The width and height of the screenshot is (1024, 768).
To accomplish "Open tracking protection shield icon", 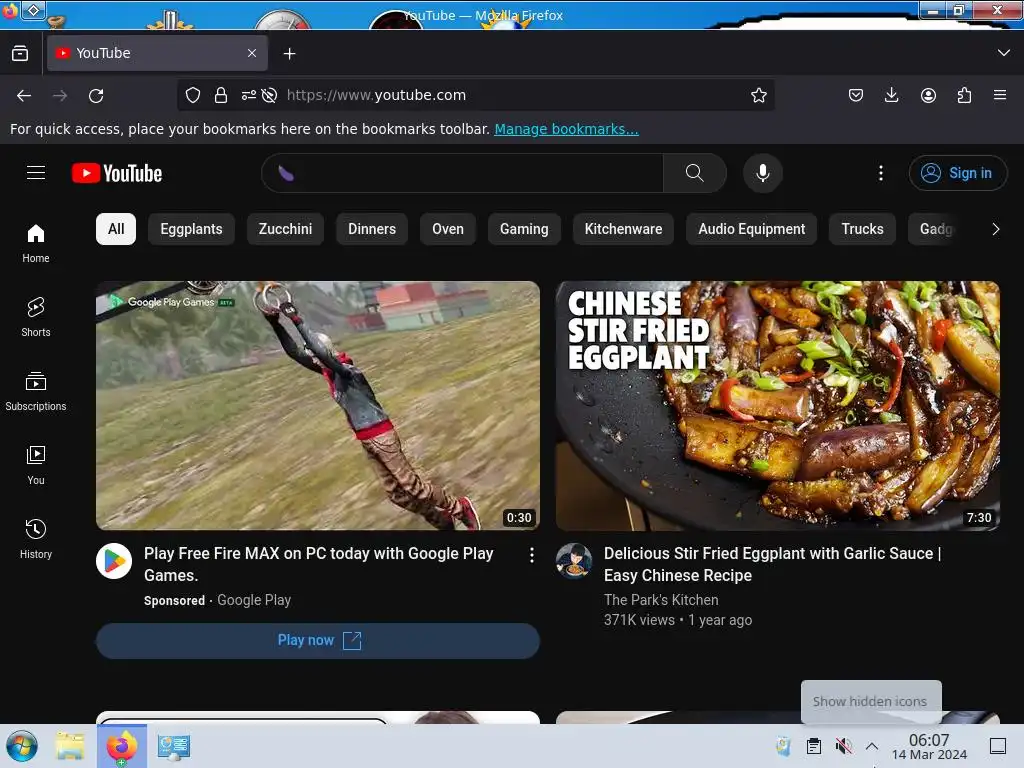I will pyautogui.click(x=193, y=95).
